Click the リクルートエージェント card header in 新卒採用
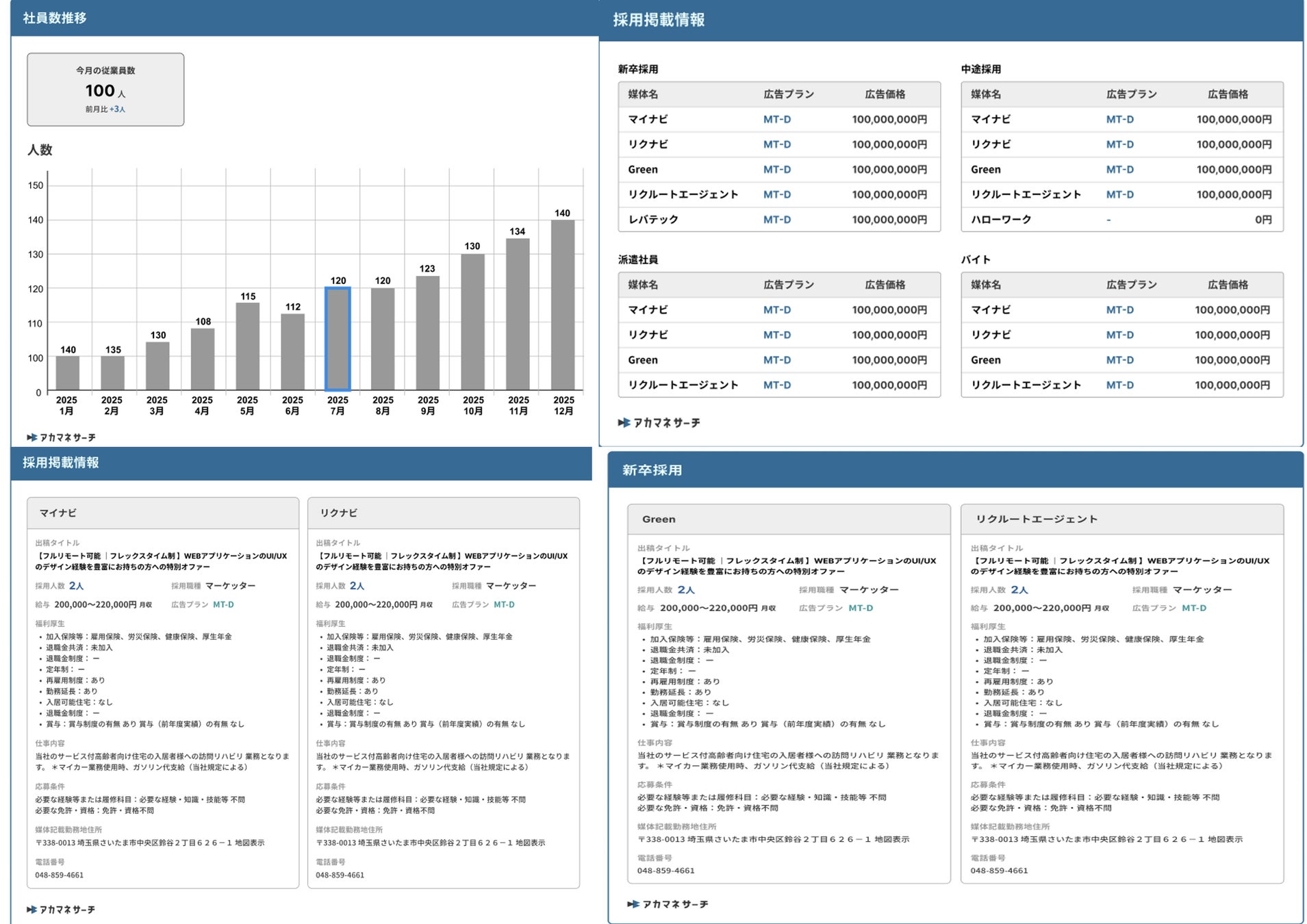Viewport: 1307px width, 924px height. [x=1121, y=519]
